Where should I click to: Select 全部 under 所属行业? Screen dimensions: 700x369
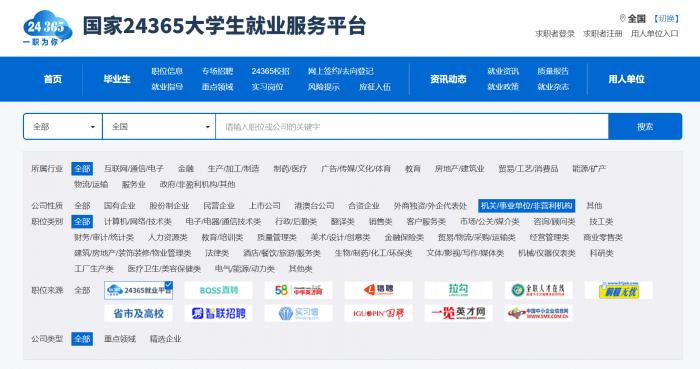82,169
